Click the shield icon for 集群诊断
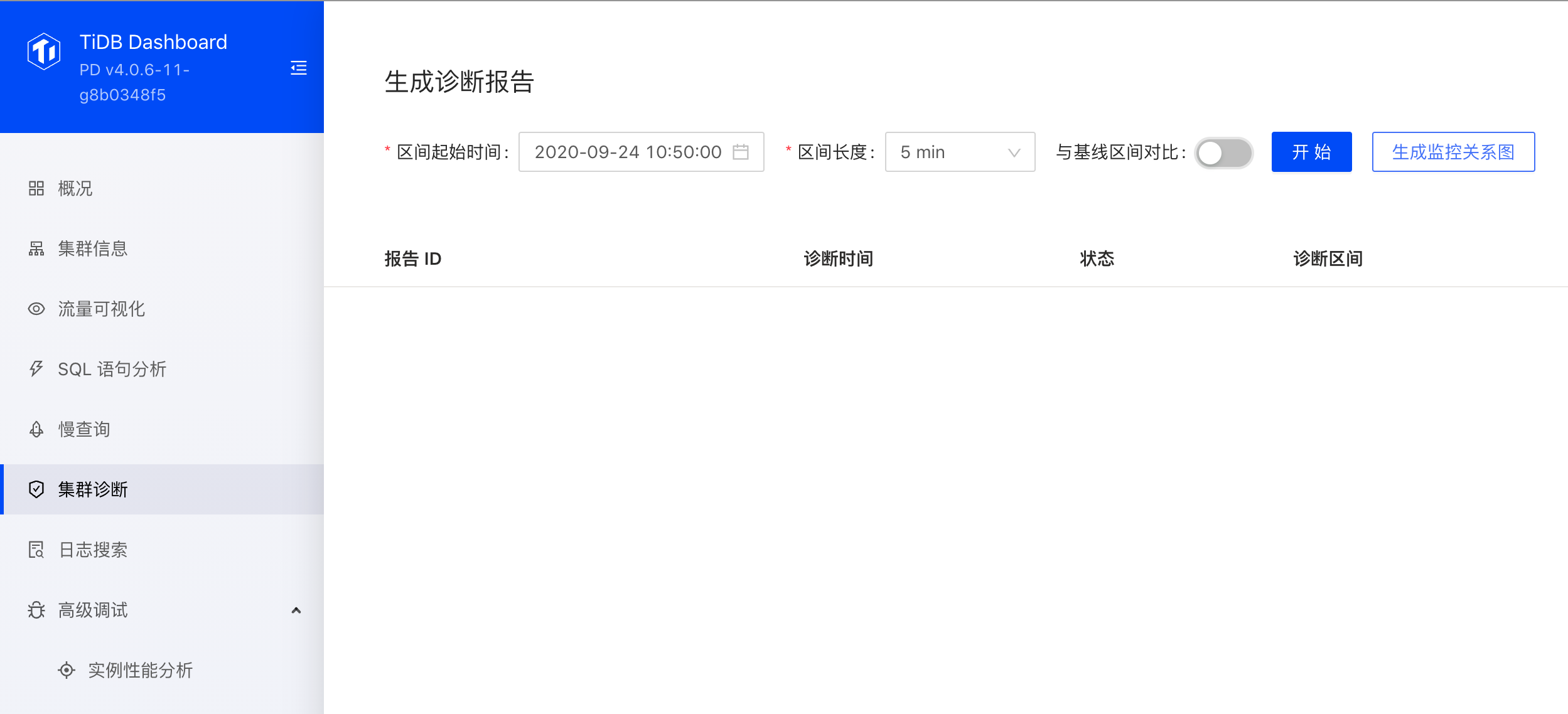 click(x=36, y=489)
